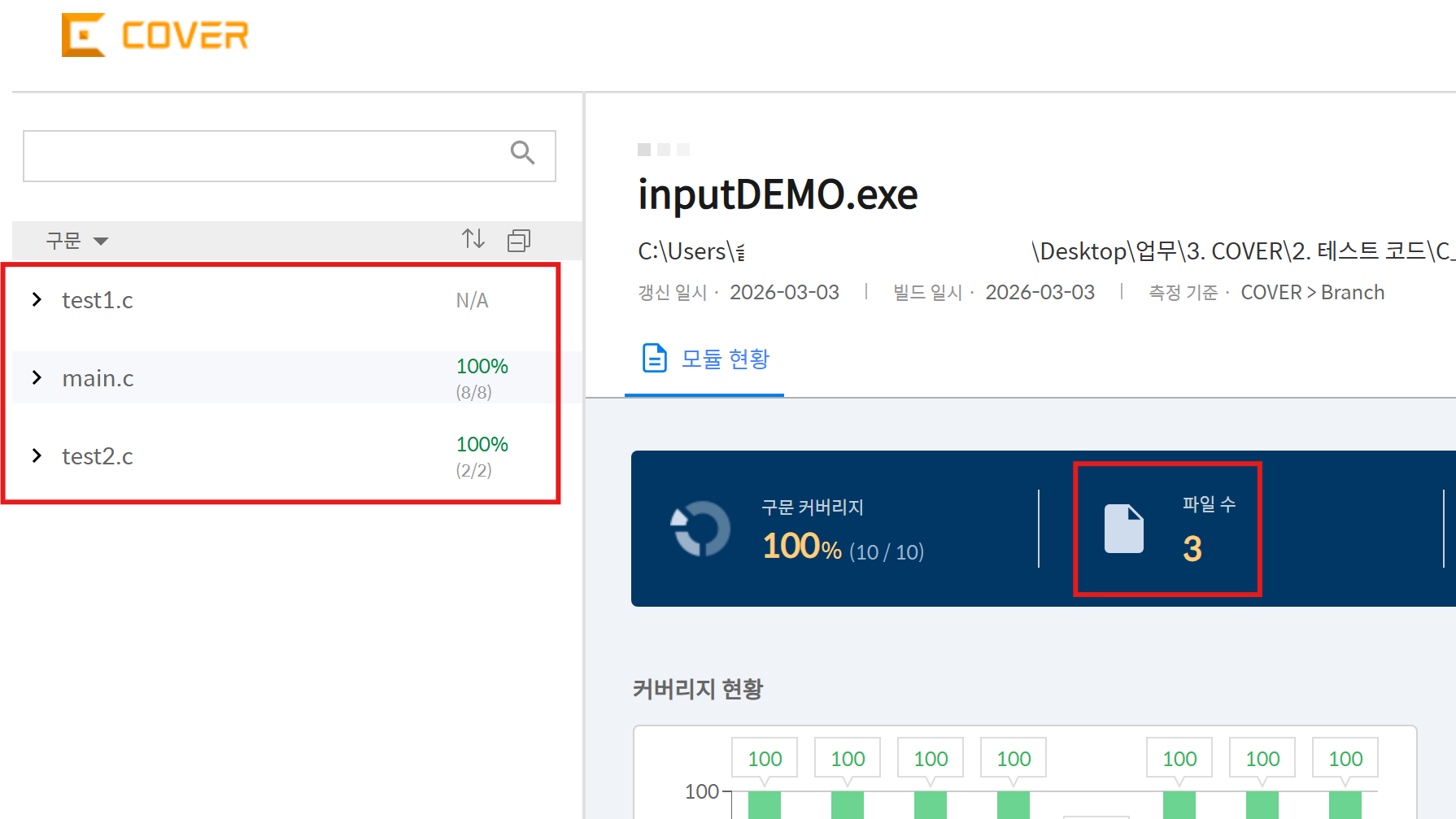Screen dimensions: 1456x819
Task: Click the file count value 3
Action: 1192,549
